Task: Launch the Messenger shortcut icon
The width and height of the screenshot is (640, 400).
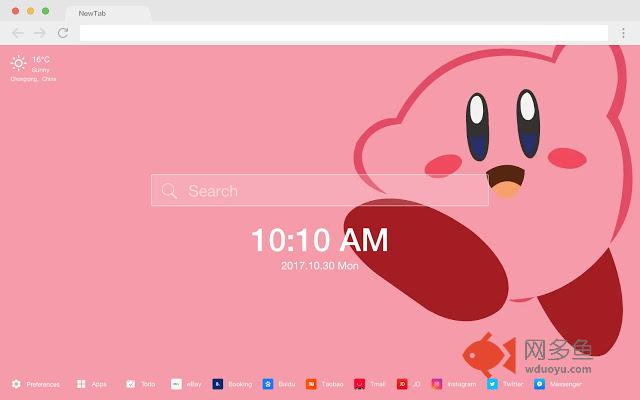Action: coord(539,384)
